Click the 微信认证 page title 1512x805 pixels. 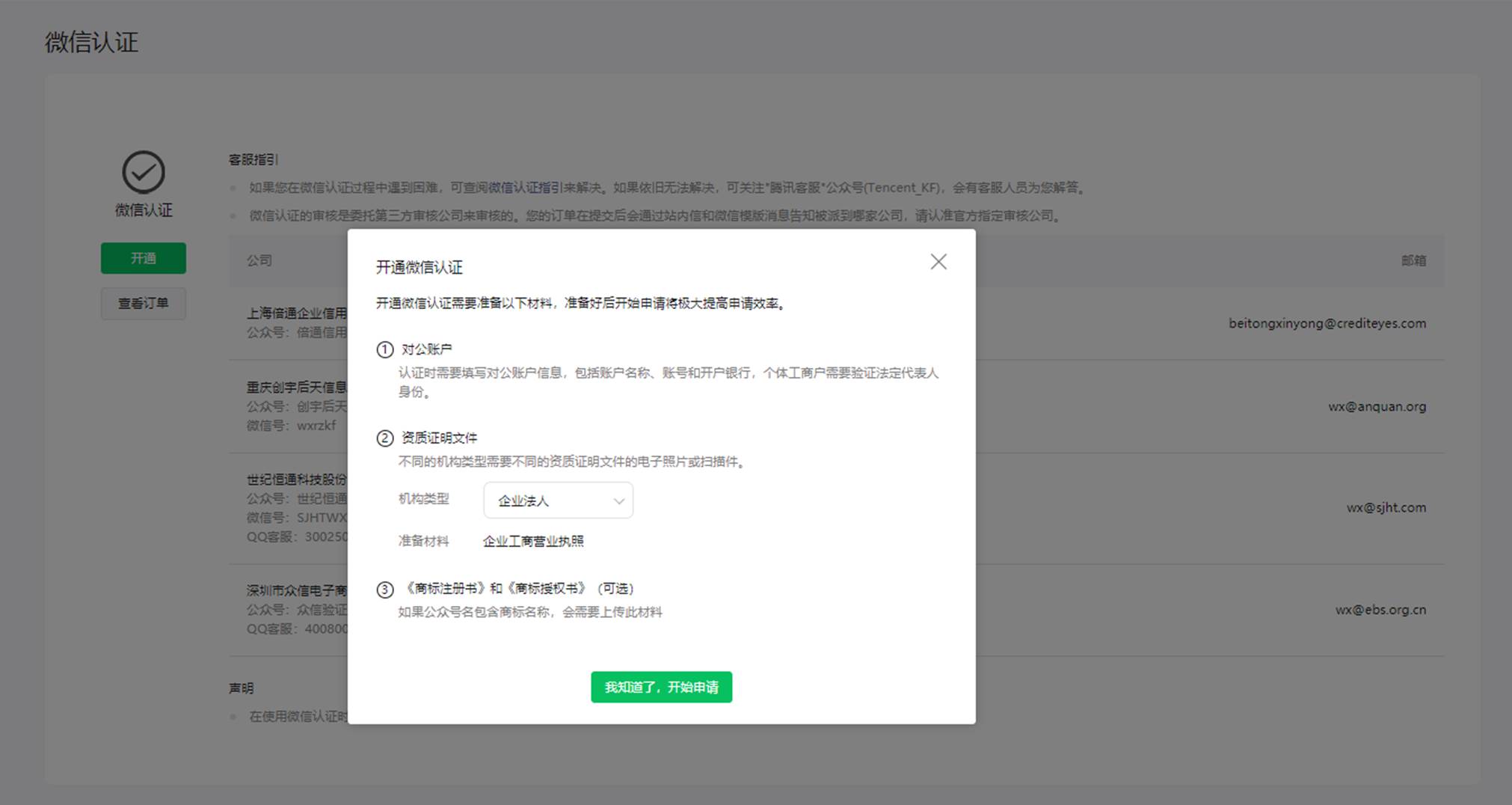click(91, 42)
